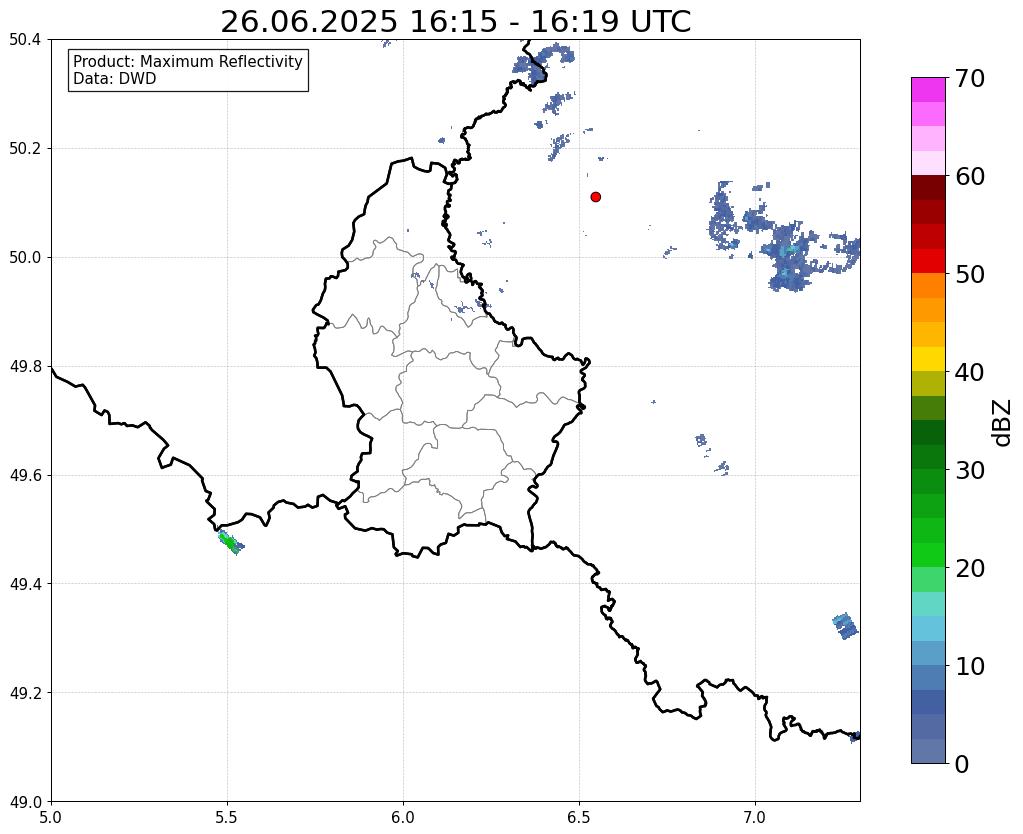This screenshot has height=834, width=1023.
Task: Pick the bright red colorbar swatch above 50
Action: 928,261
